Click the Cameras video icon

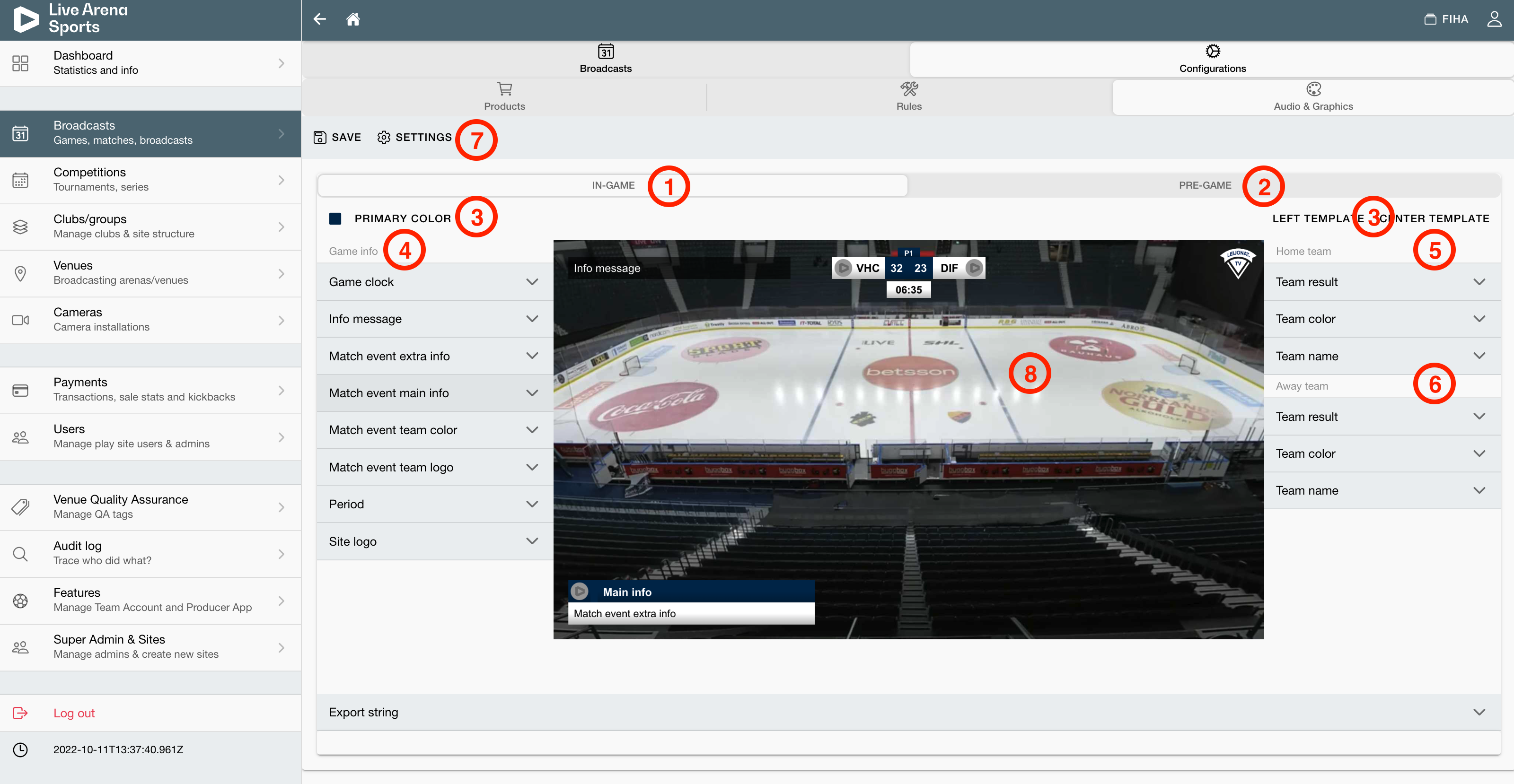pos(20,320)
